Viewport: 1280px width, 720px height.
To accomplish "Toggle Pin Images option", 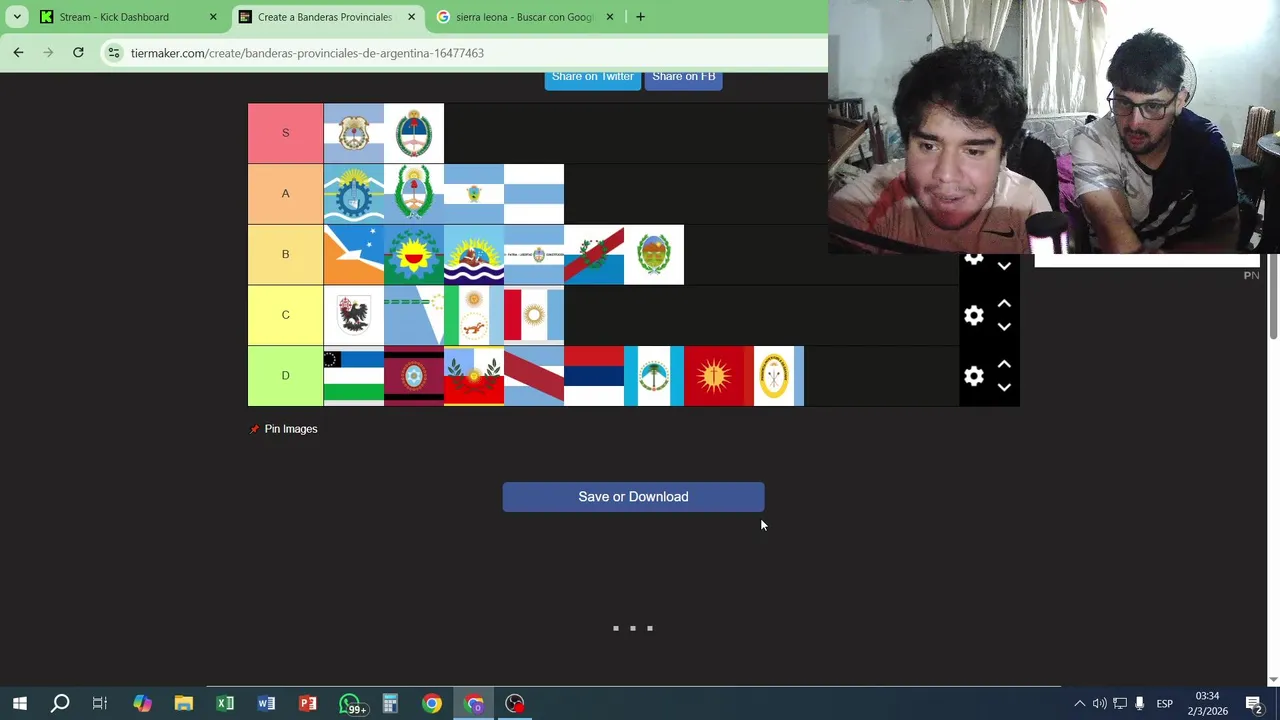I will point(283,429).
